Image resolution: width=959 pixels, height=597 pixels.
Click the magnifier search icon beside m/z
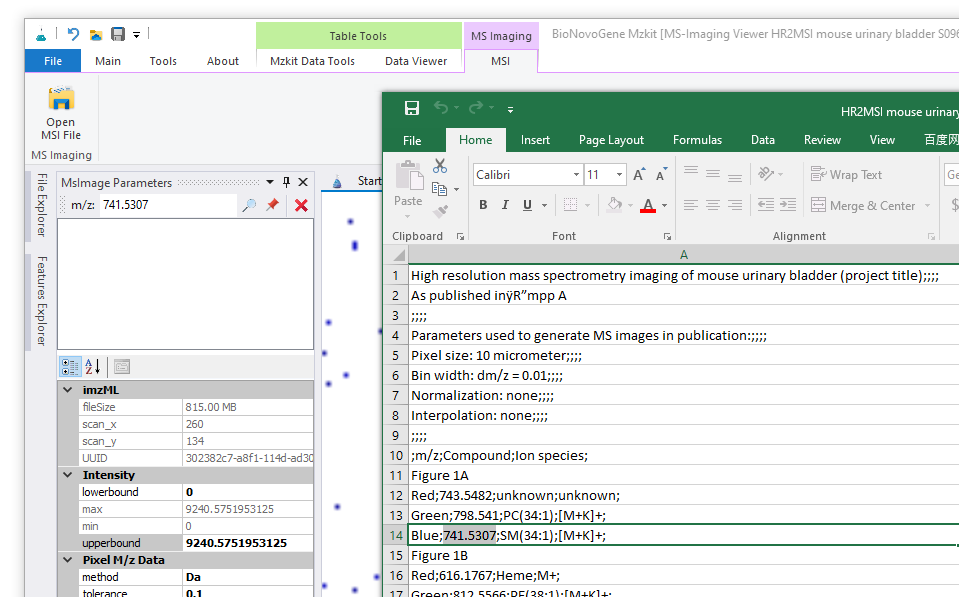[248, 205]
